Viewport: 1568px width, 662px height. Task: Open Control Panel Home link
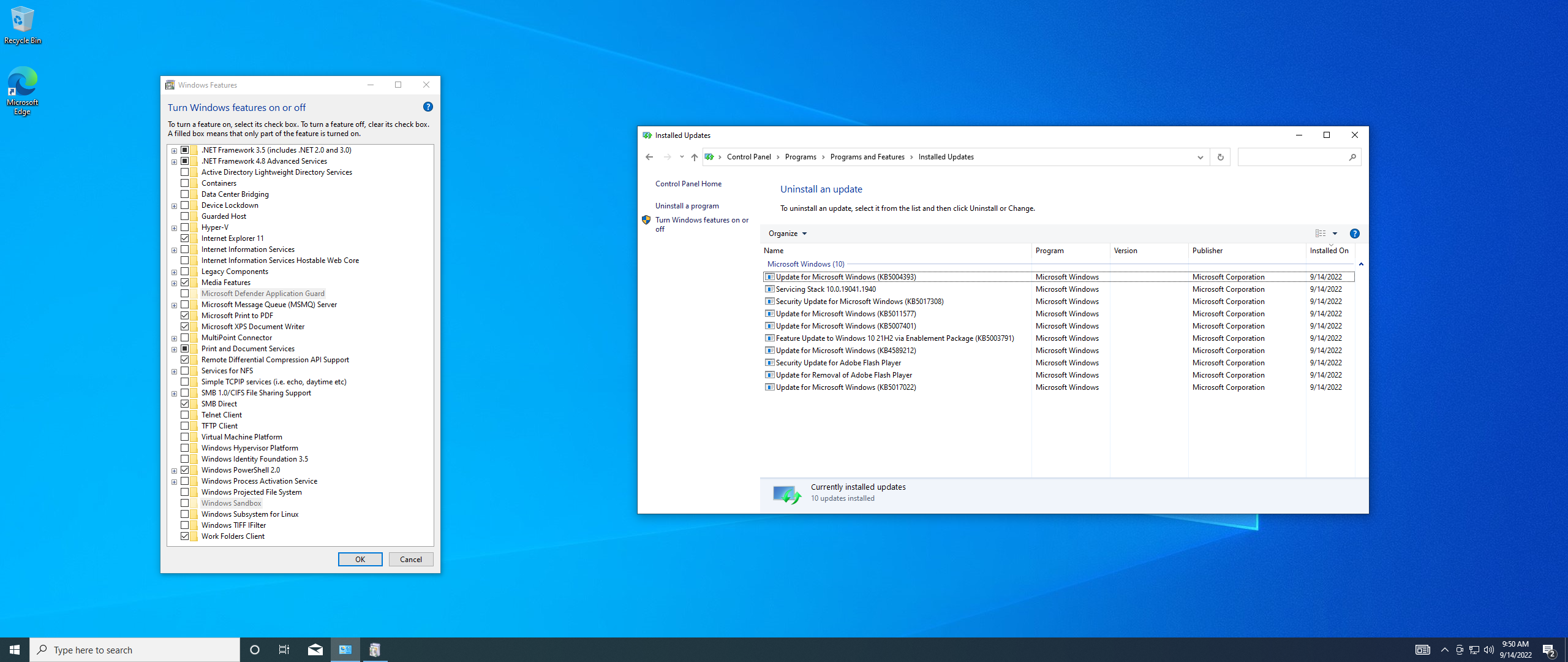(688, 184)
